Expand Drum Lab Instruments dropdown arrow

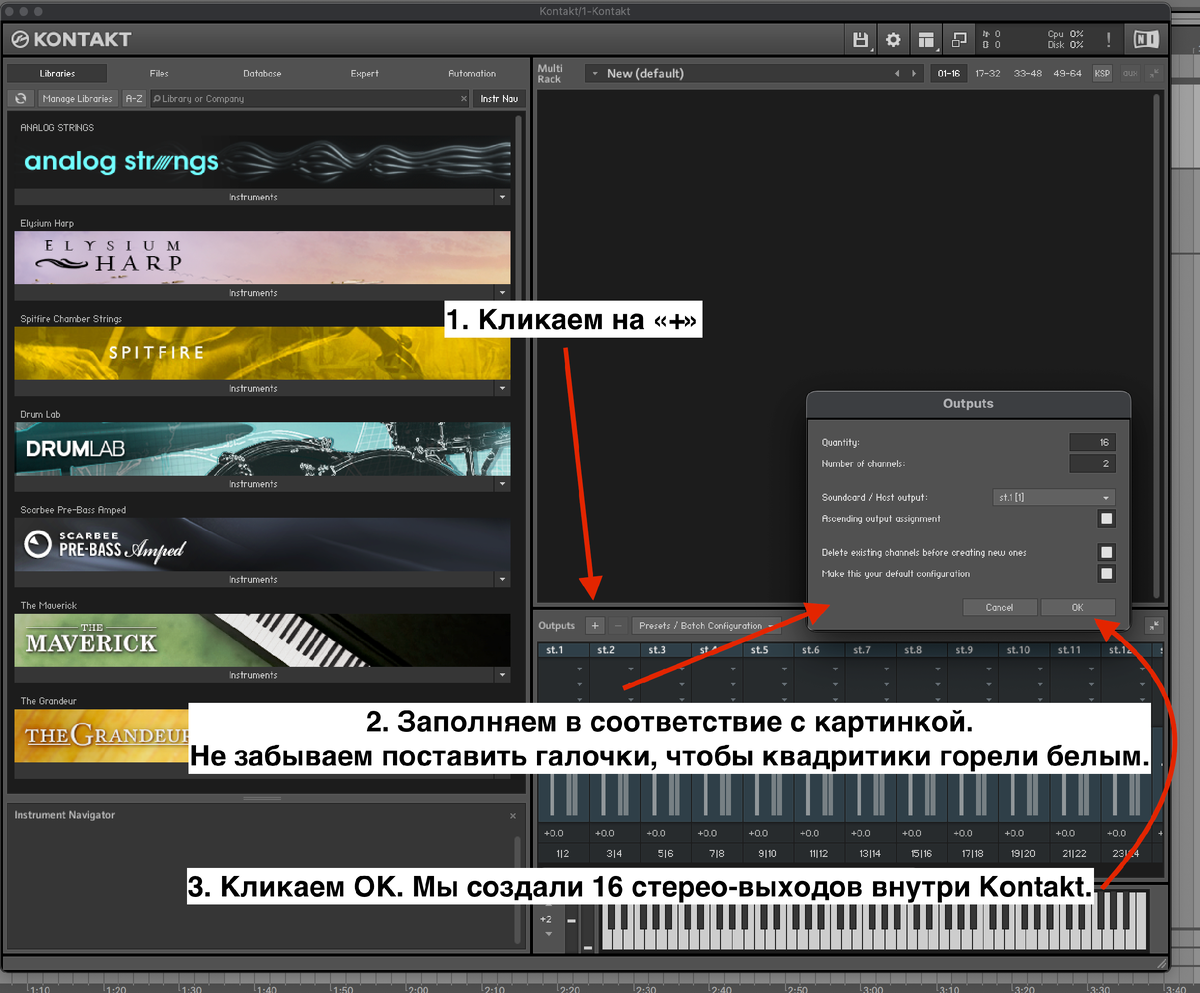[503, 484]
